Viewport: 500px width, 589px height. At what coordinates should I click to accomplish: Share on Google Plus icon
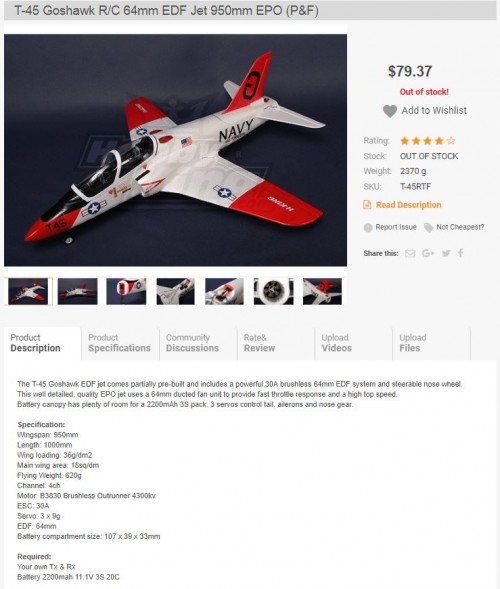(x=428, y=254)
